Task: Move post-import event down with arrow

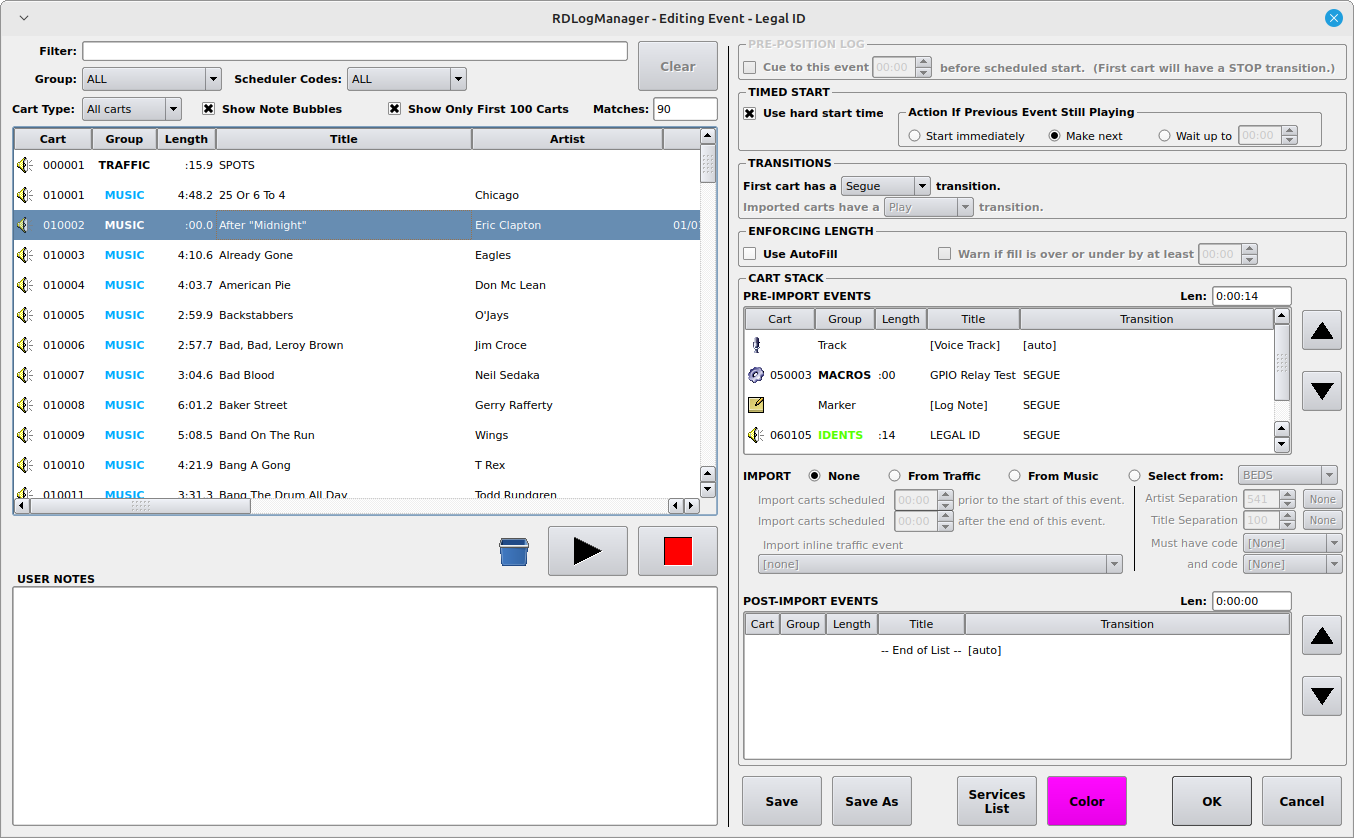Action: tap(1321, 695)
